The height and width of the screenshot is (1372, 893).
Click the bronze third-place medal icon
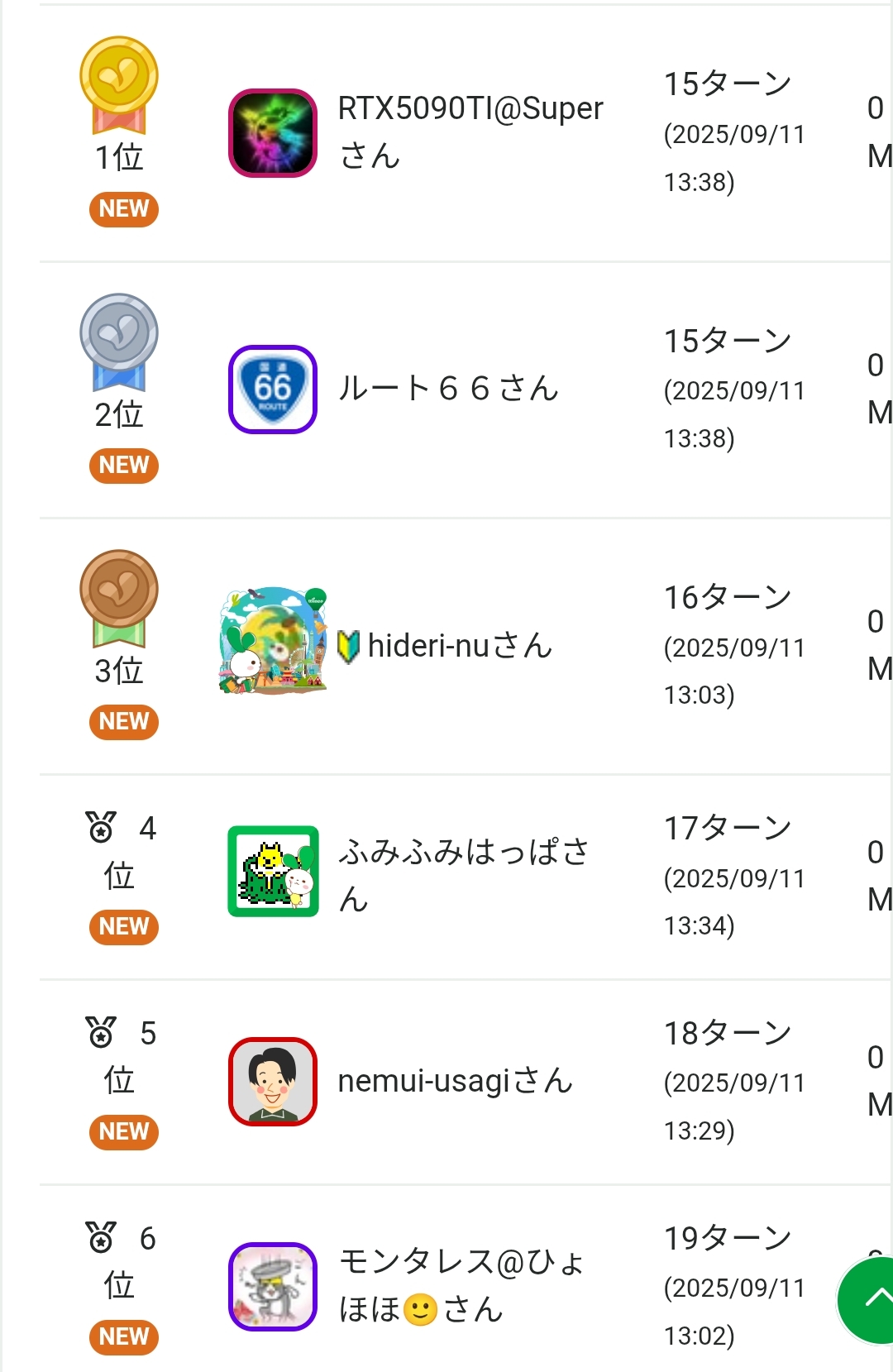(x=119, y=597)
